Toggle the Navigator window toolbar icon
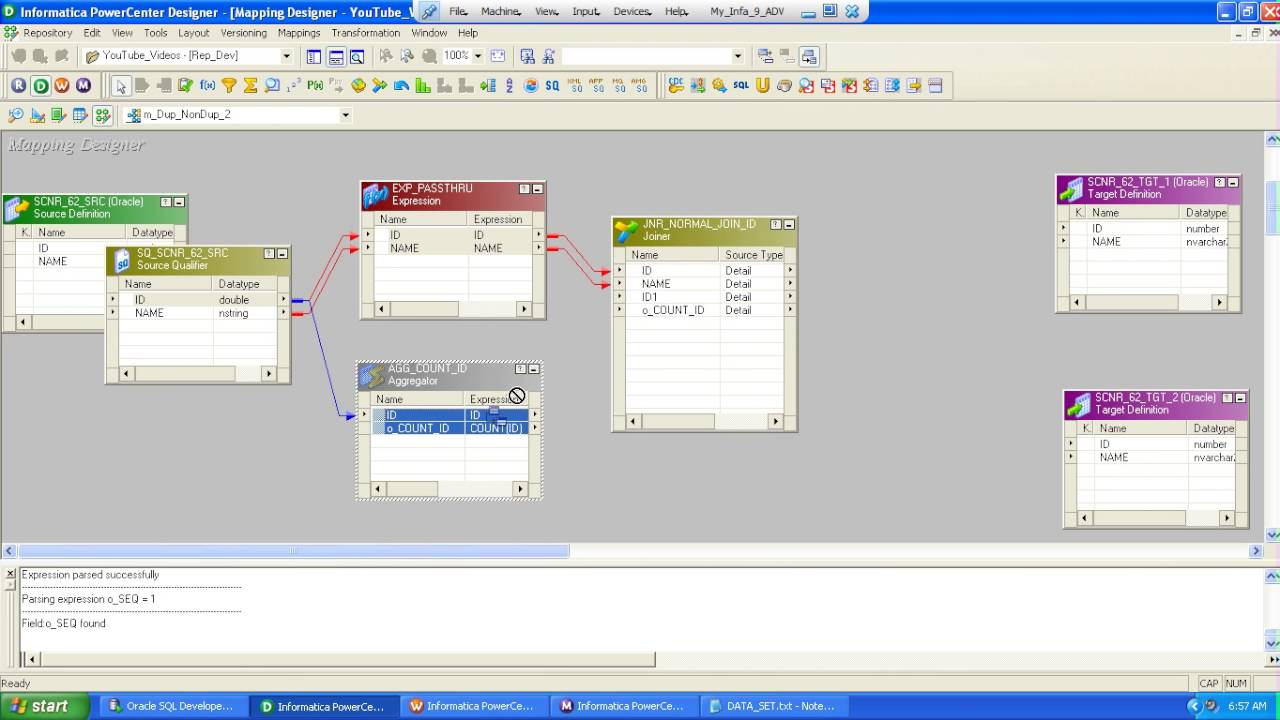The width and height of the screenshot is (1280, 720). [314, 56]
